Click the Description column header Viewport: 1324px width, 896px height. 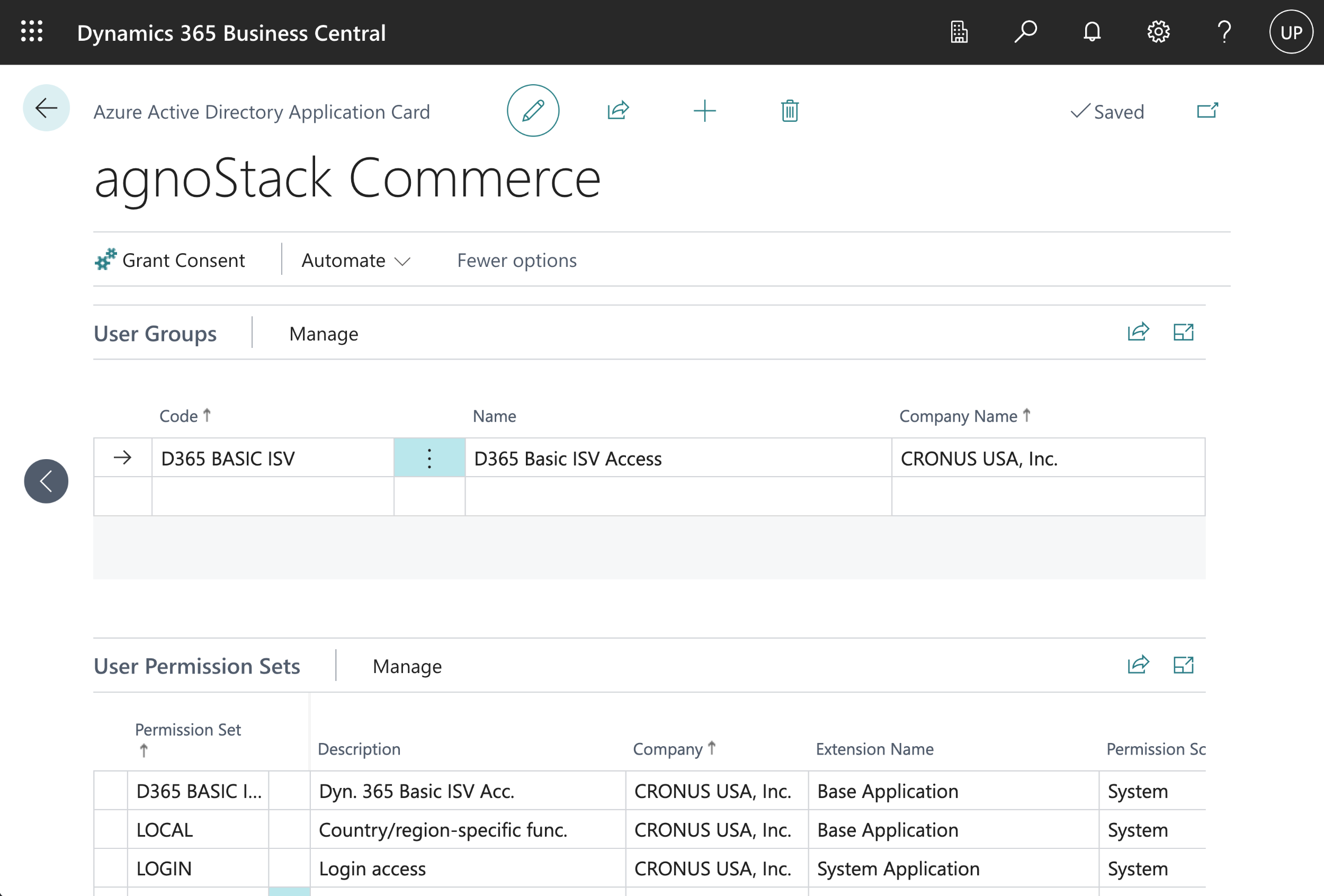tap(359, 749)
